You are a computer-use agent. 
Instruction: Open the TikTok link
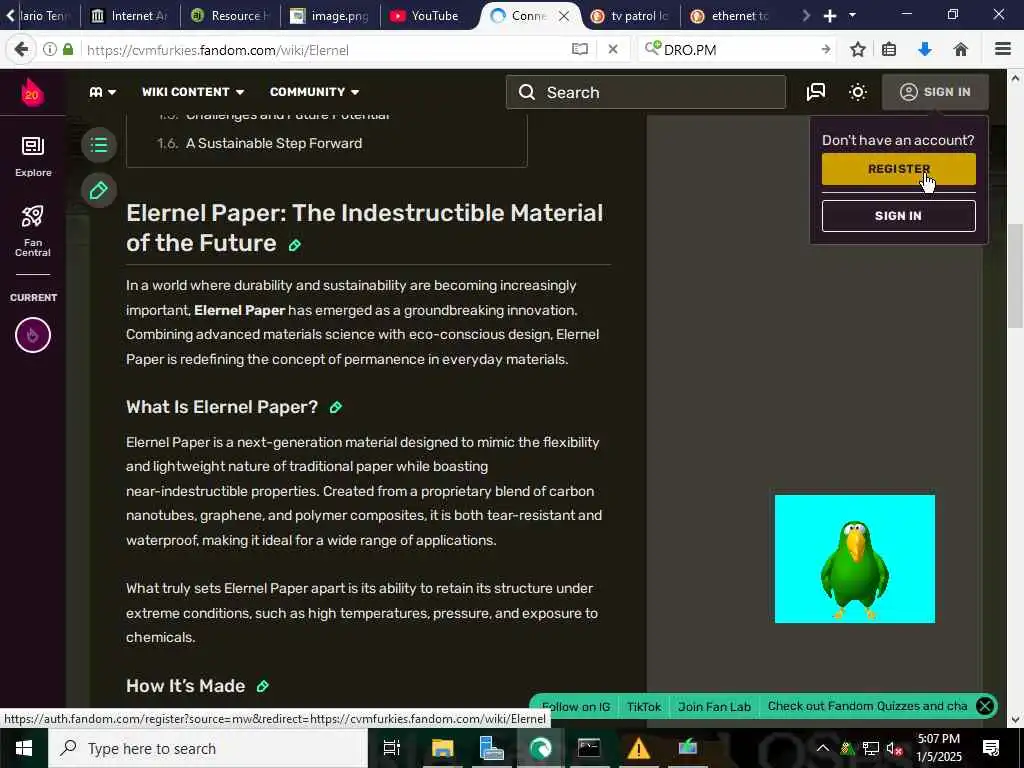(644, 707)
